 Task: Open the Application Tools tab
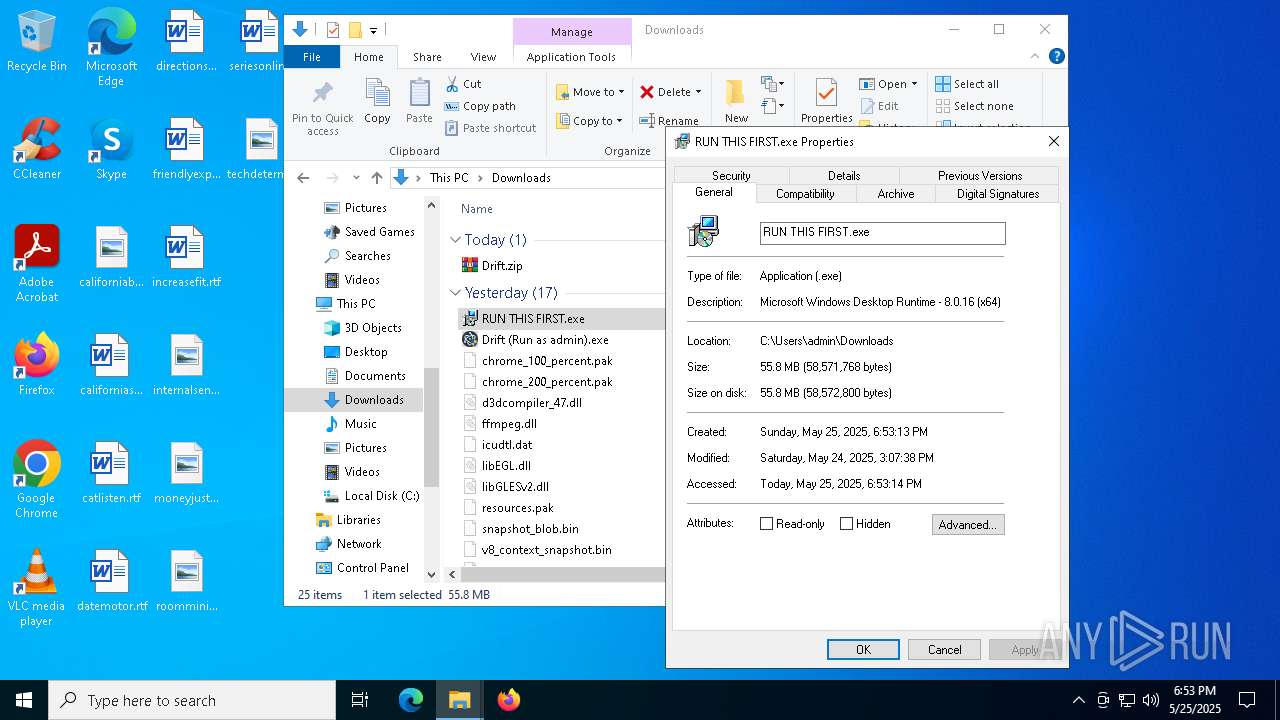[x=571, y=57]
